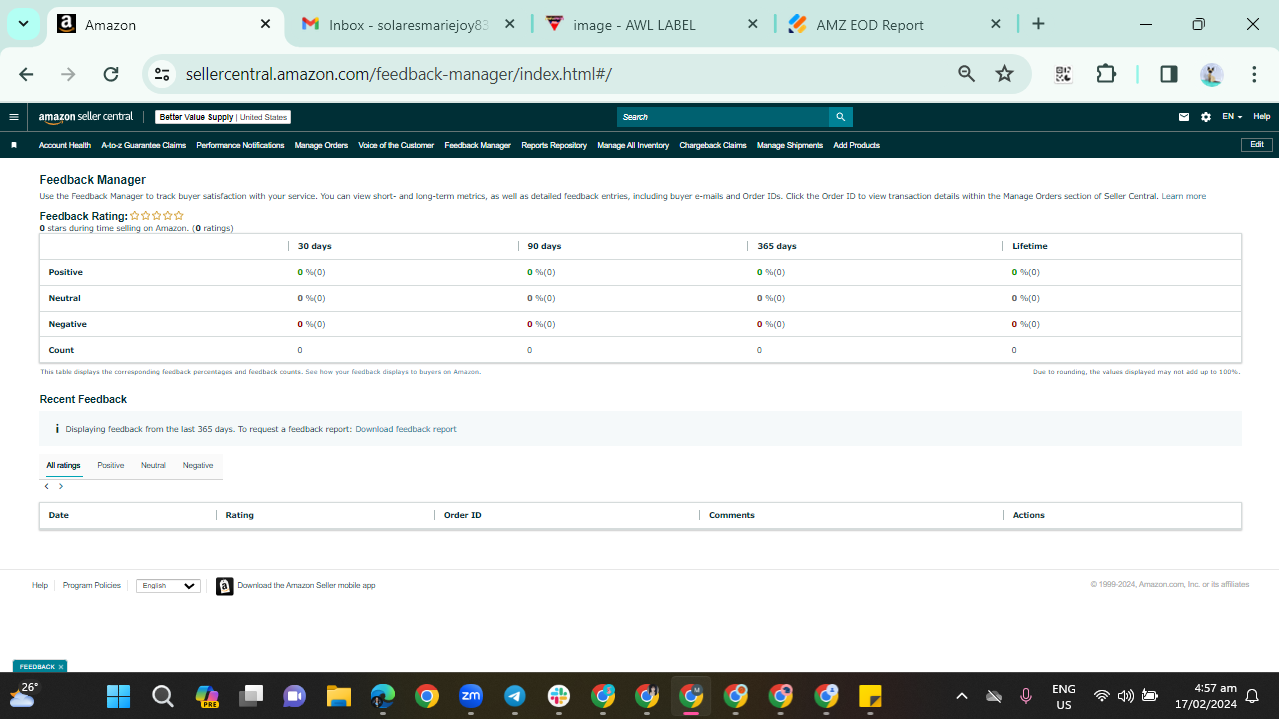Click the site information icon in the address bar
The image size is (1279, 719).
point(163,74)
